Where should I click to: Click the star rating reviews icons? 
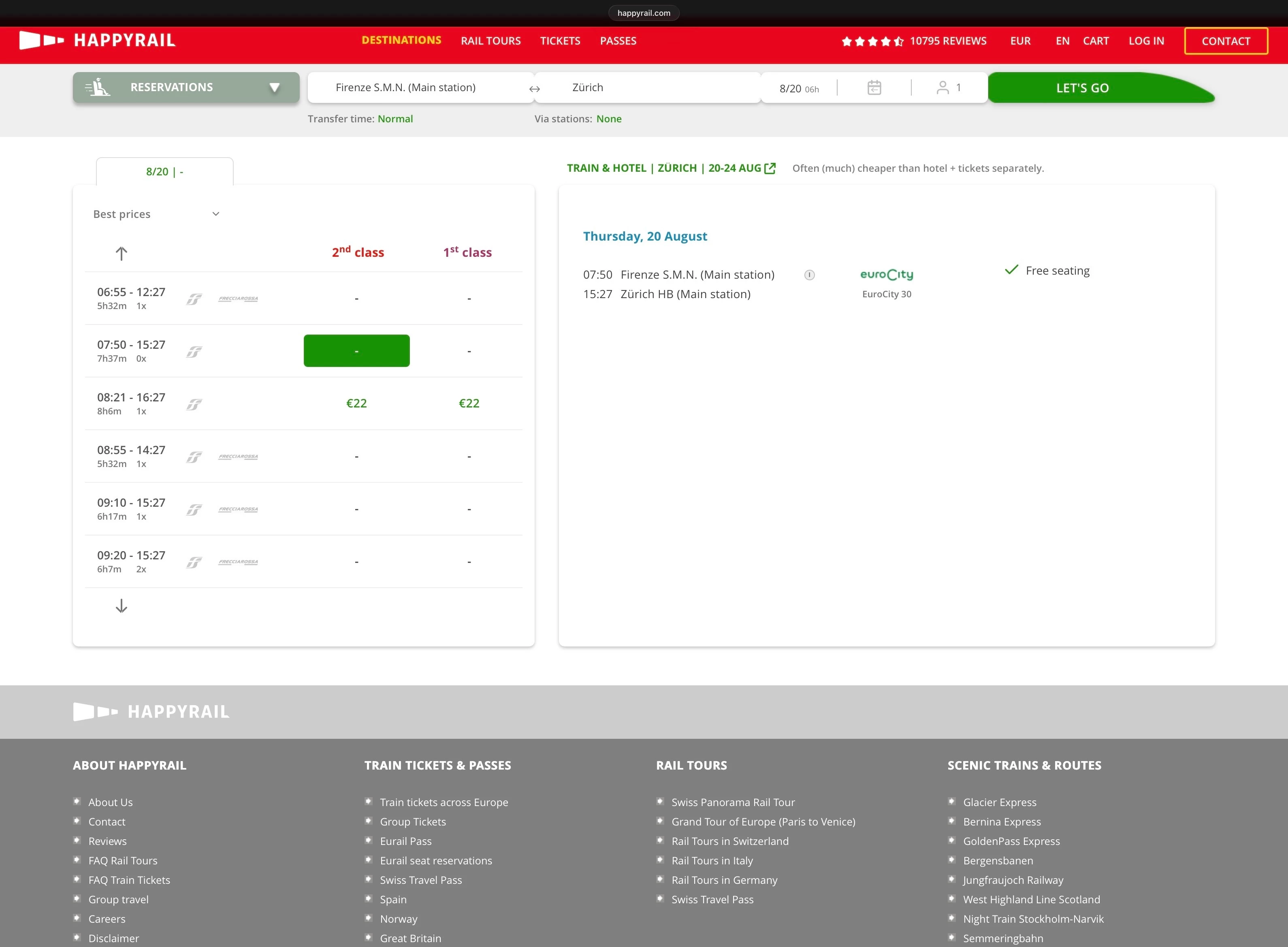click(872, 41)
